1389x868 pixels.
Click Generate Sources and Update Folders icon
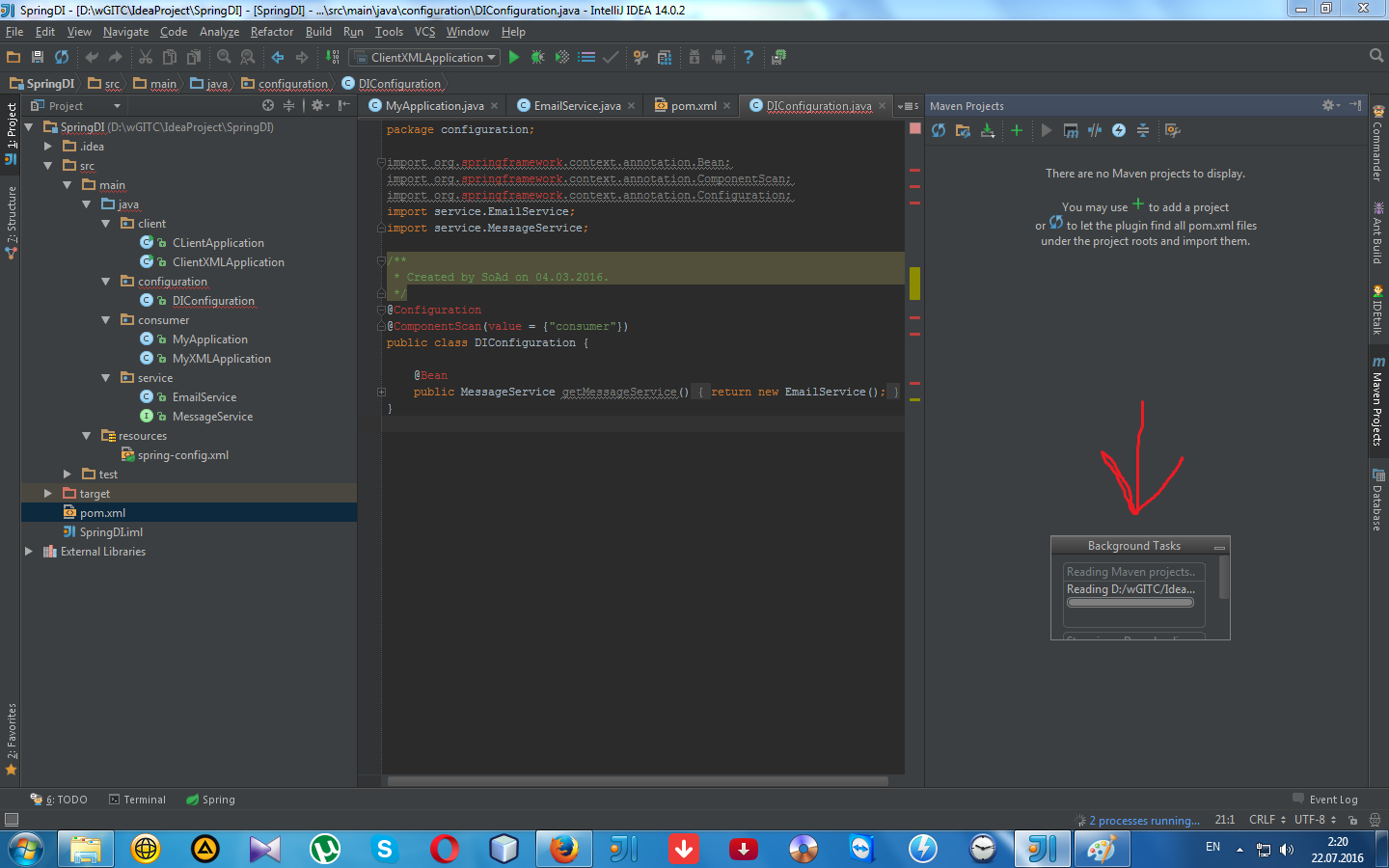[x=963, y=130]
